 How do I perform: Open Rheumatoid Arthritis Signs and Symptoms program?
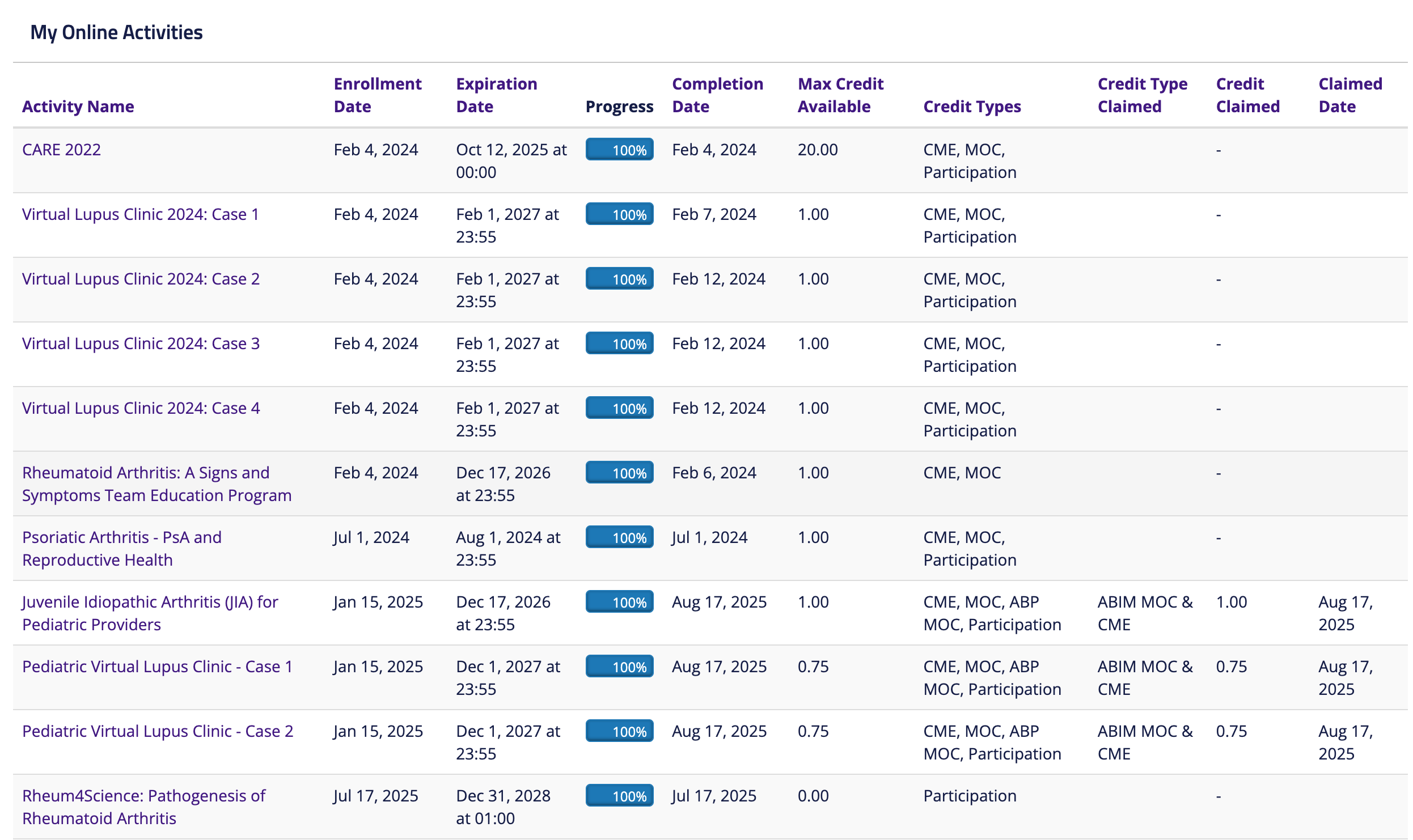click(x=156, y=484)
